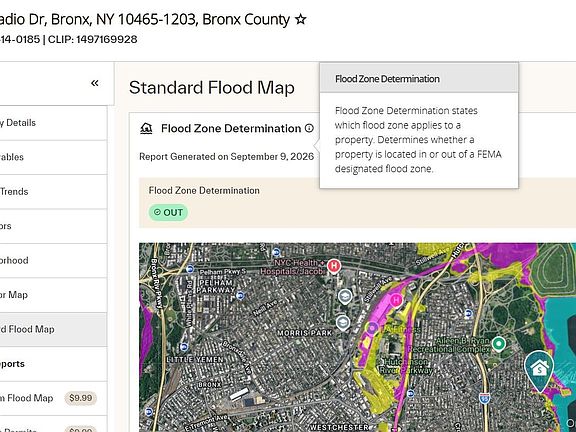Click lower school marker near Morris Park
The image size is (576, 432).
[343, 323]
